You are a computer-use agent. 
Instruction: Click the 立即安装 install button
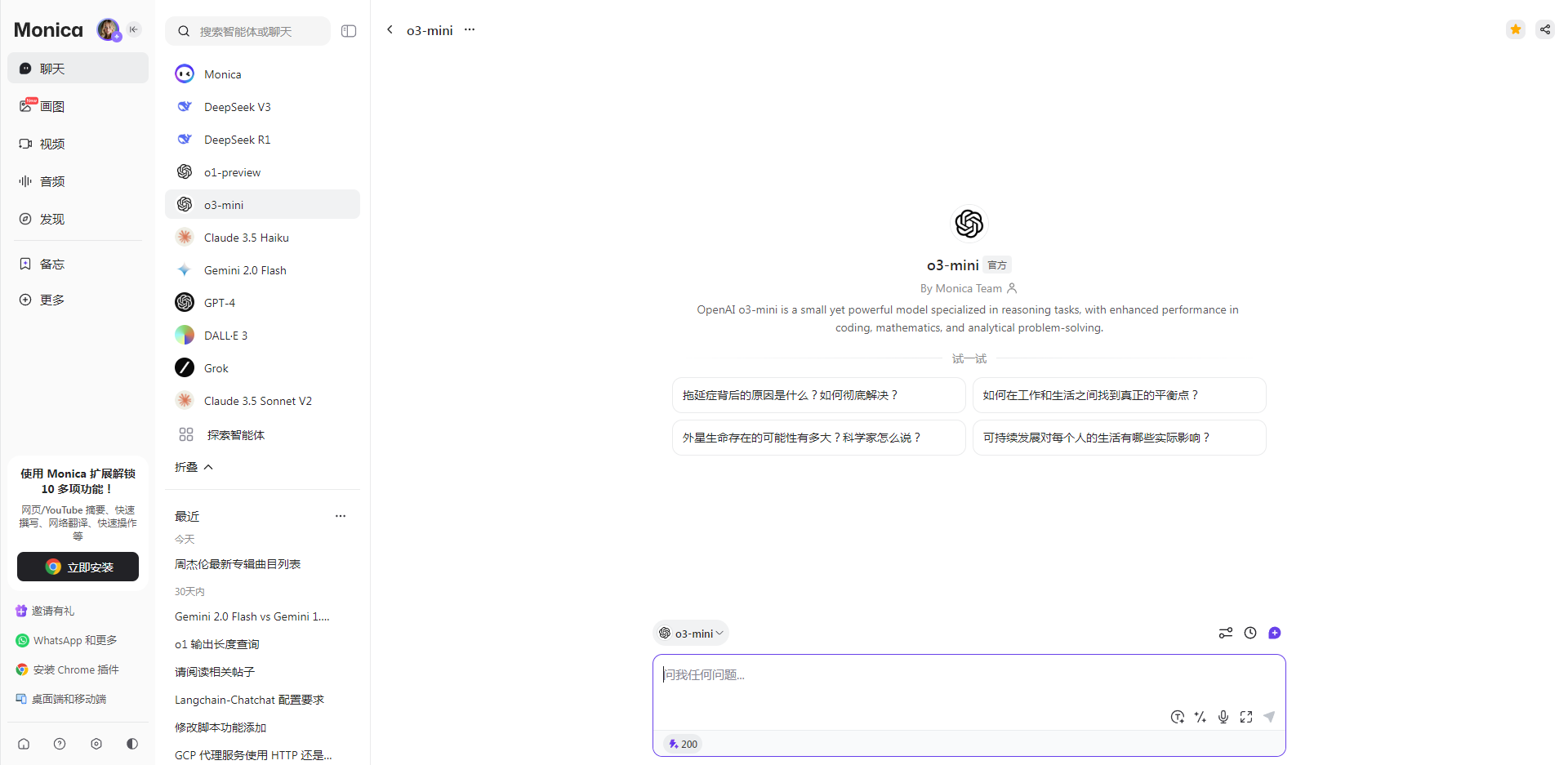78,567
